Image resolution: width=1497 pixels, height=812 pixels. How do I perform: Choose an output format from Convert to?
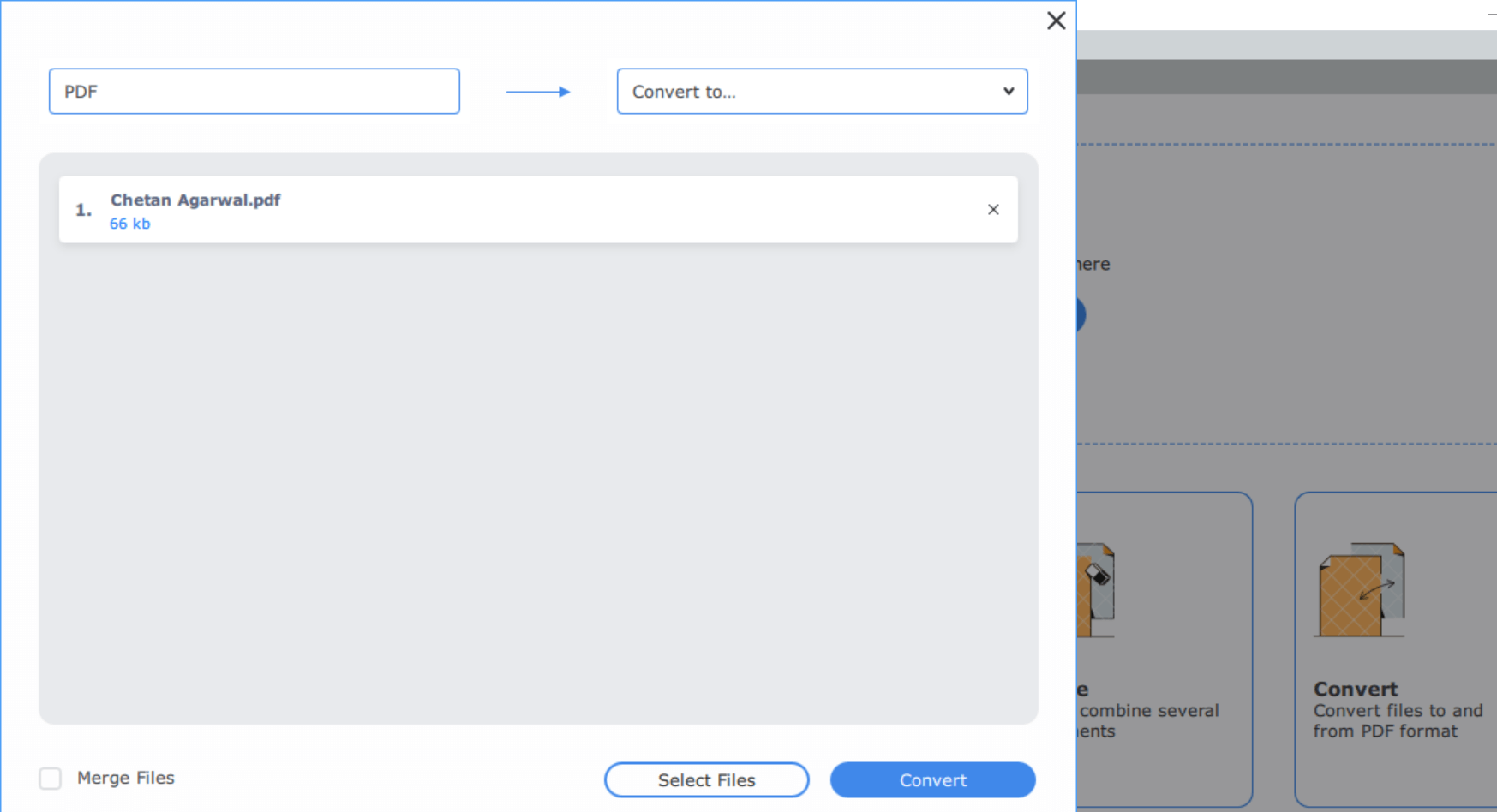821,91
